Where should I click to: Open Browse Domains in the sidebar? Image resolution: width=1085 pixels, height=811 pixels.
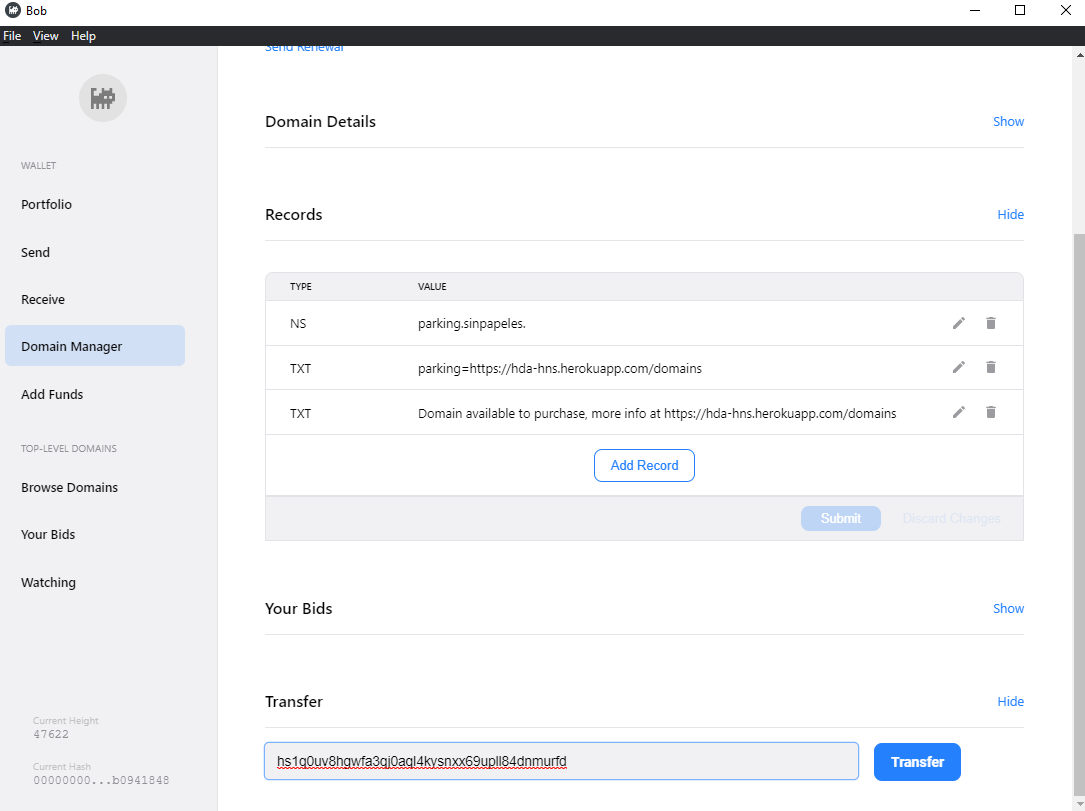(69, 487)
